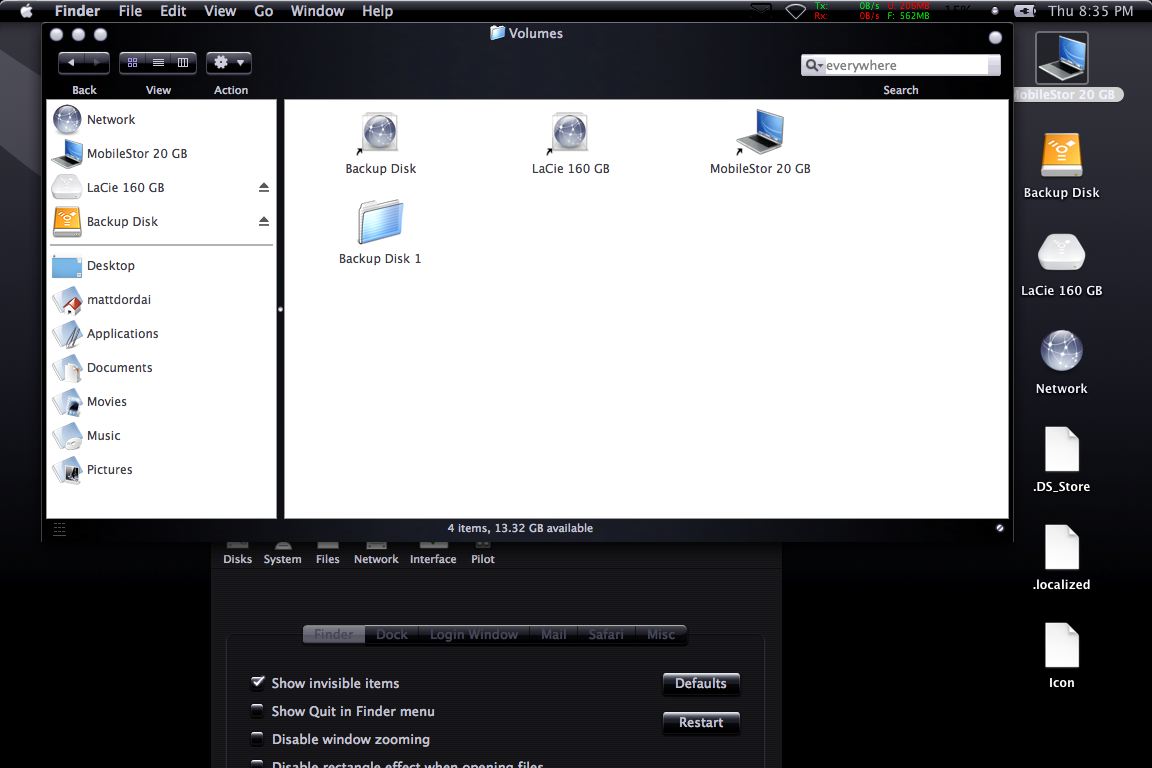
Task: Open mattdordai home folder in sidebar
Action: point(118,300)
